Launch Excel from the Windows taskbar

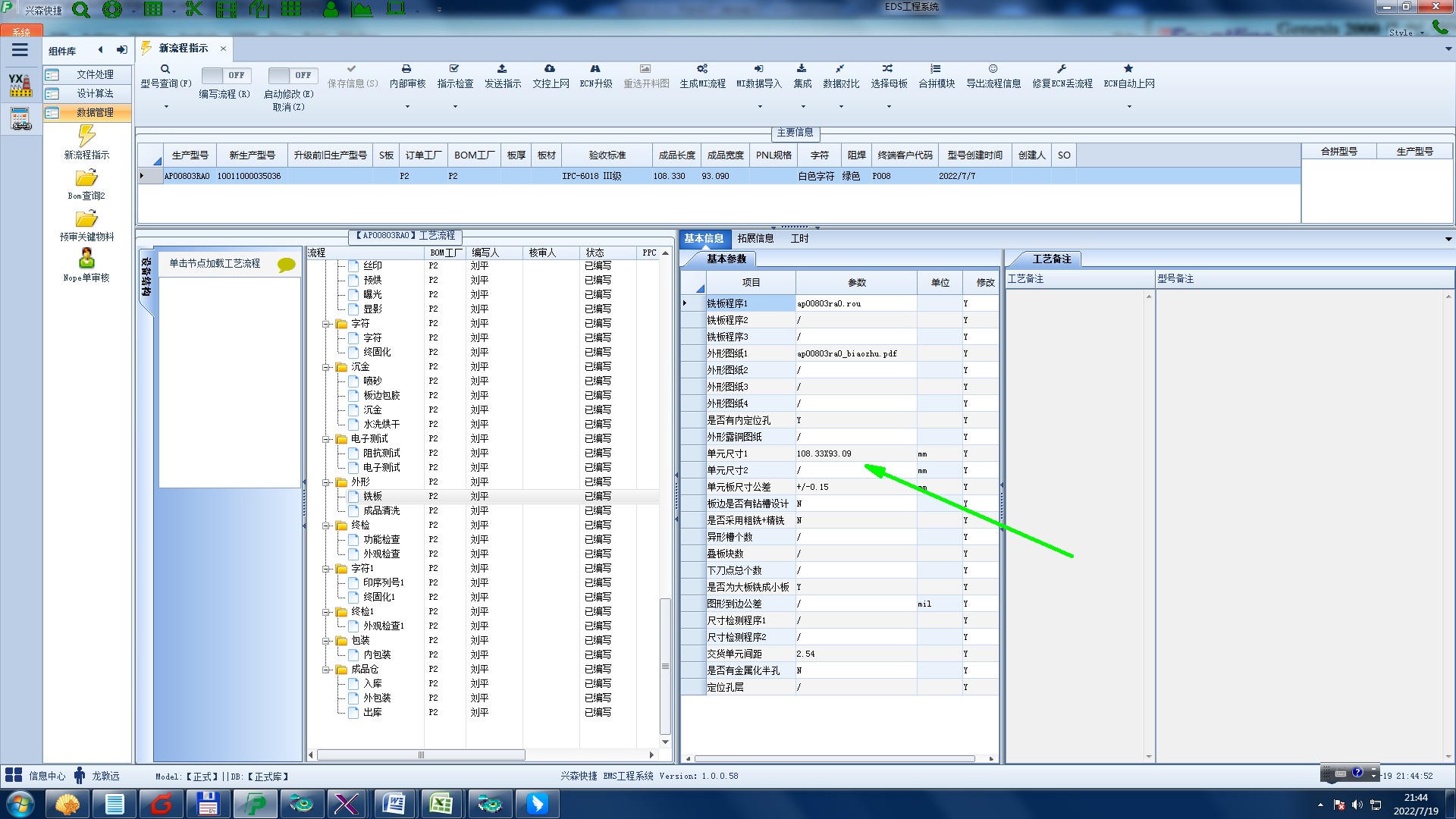[x=441, y=804]
